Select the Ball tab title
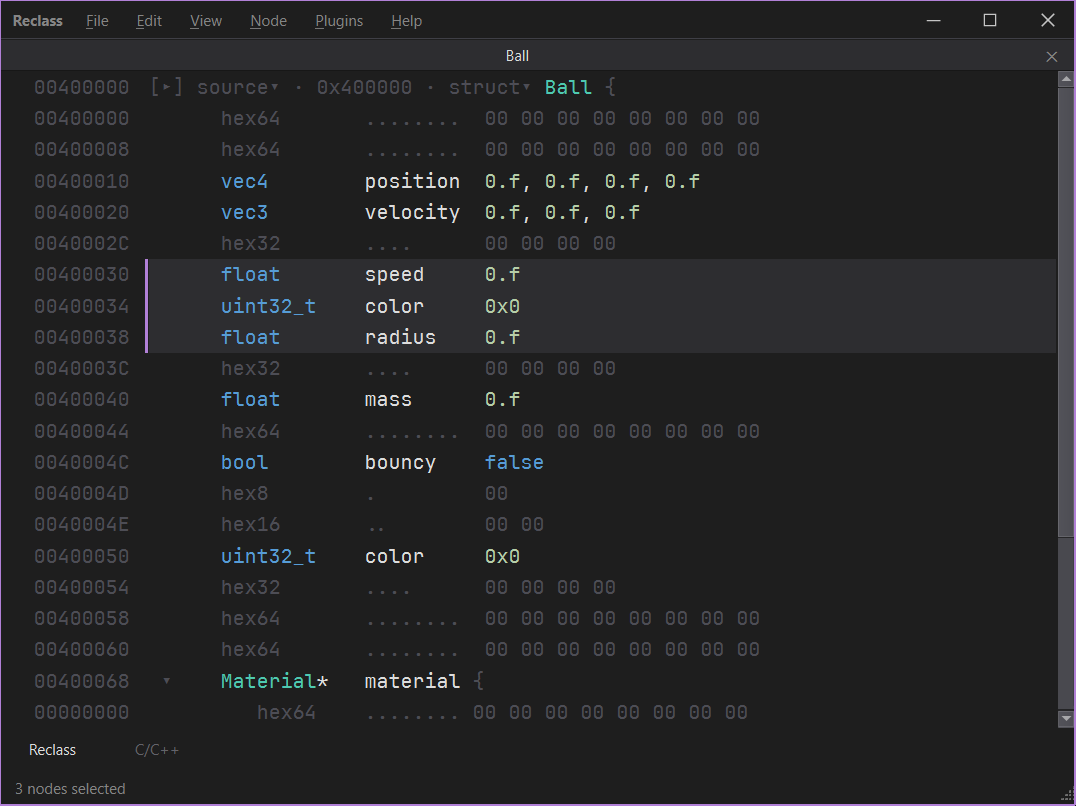Viewport: 1076px width, 806px height. [x=517, y=56]
